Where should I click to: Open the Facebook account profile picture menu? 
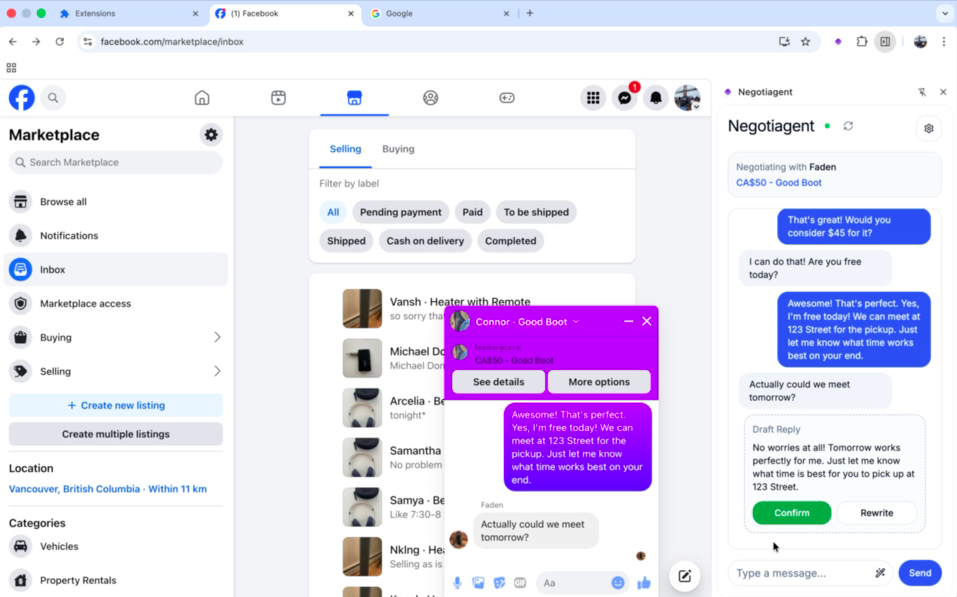[687, 98]
